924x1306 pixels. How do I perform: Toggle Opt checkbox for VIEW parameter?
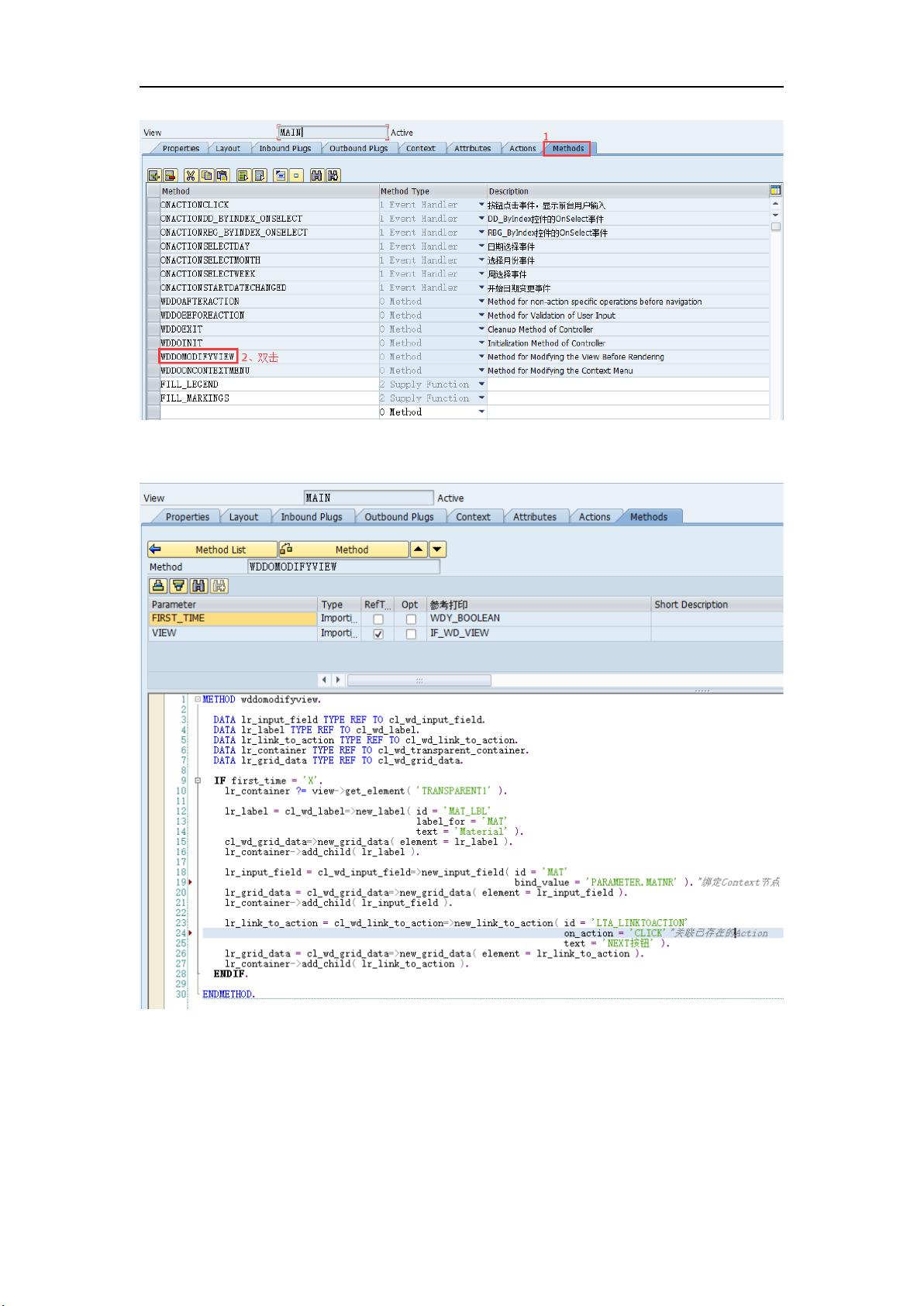[x=411, y=634]
